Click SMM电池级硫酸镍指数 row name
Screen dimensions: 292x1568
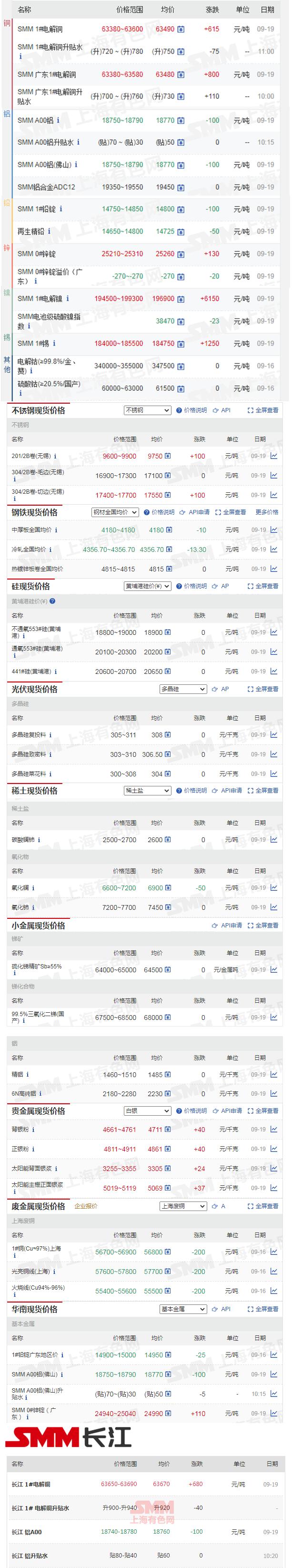tap(49, 321)
